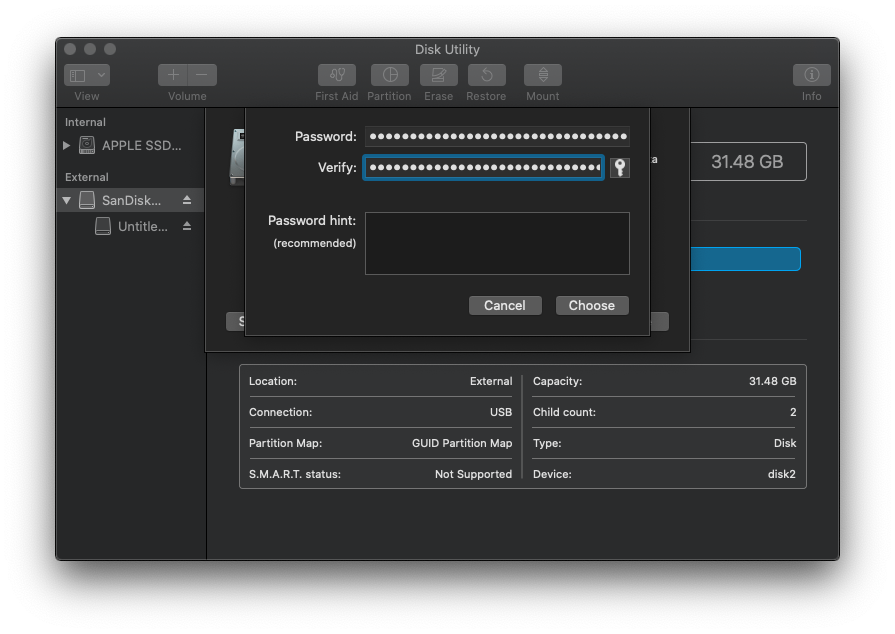Screen dimensions: 895x634
Task: Click the Mount toolbar icon
Action: [542, 74]
